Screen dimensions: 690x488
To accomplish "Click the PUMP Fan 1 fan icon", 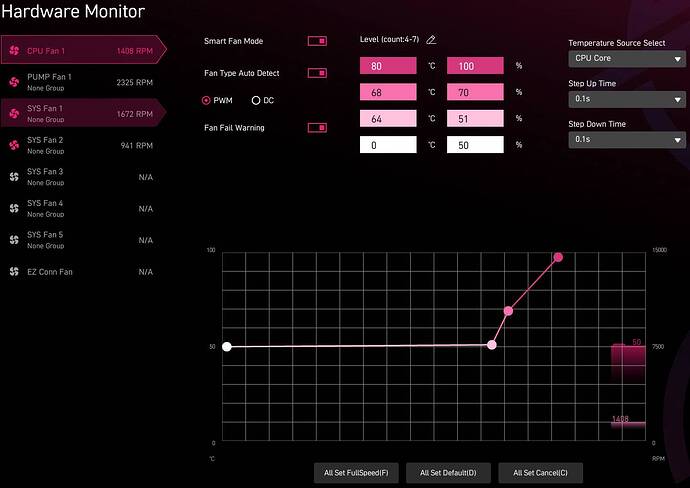I will click(14, 82).
